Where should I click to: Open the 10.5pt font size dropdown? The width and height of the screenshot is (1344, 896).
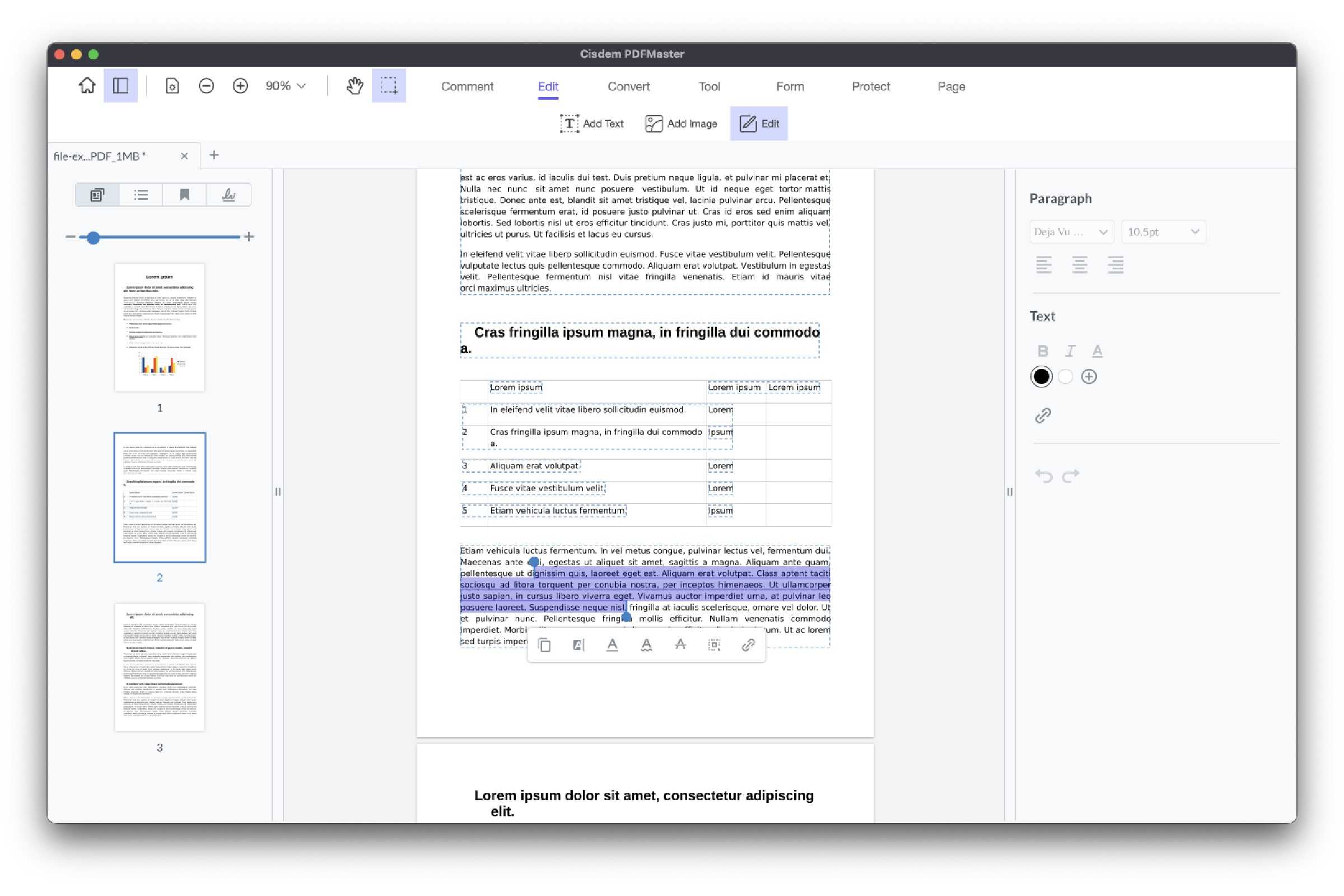coord(1164,231)
